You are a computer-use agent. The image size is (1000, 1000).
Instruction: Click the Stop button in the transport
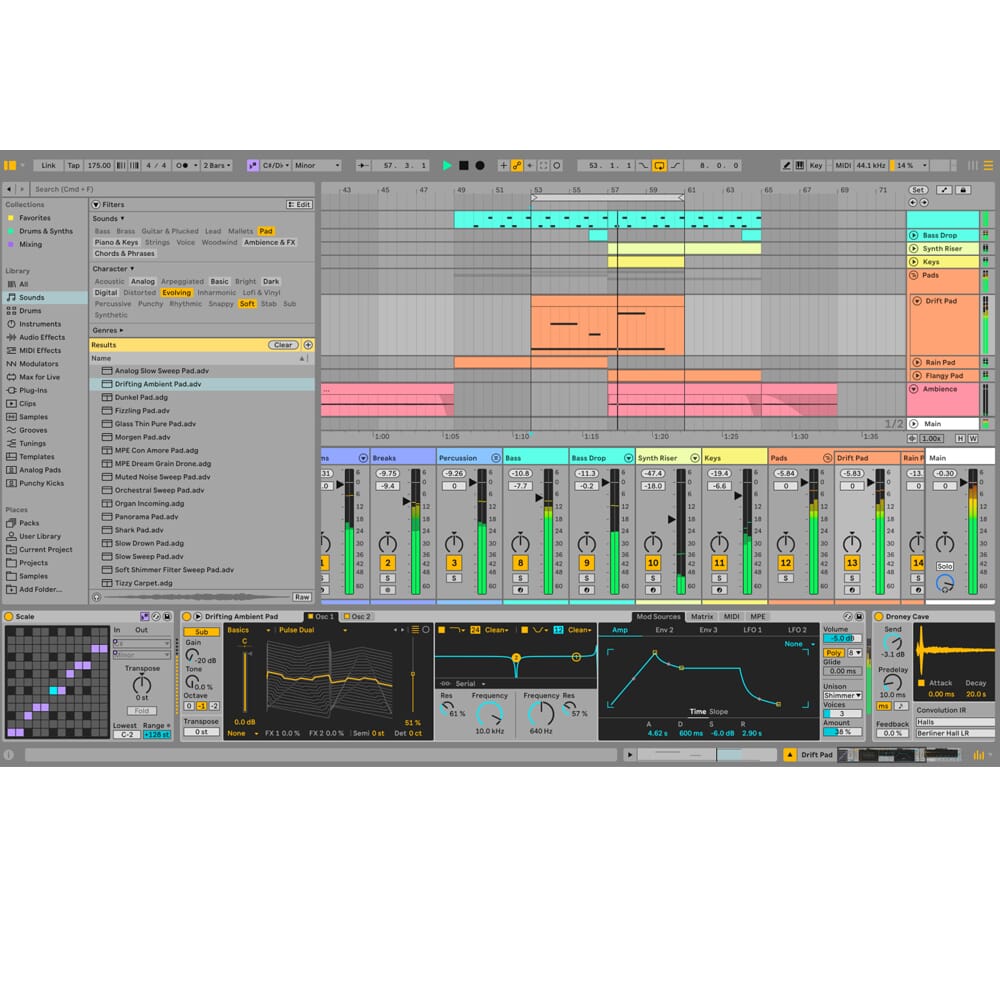(x=463, y=165)
